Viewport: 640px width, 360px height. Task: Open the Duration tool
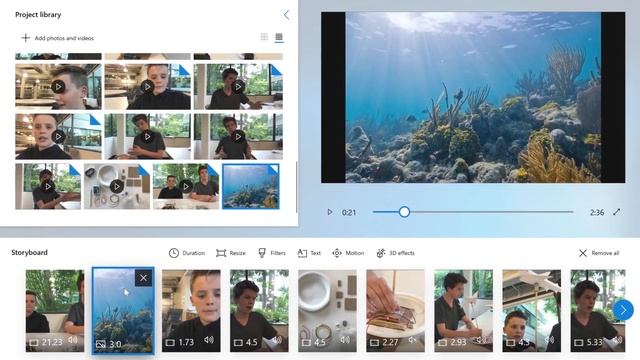click(187, 253)
